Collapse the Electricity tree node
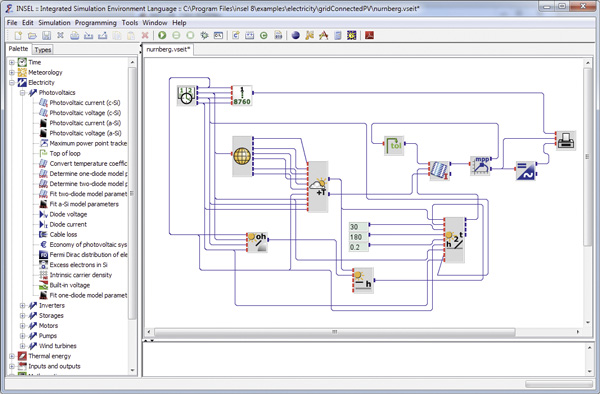The image size is (600, 394). click(x=12, y=83)
